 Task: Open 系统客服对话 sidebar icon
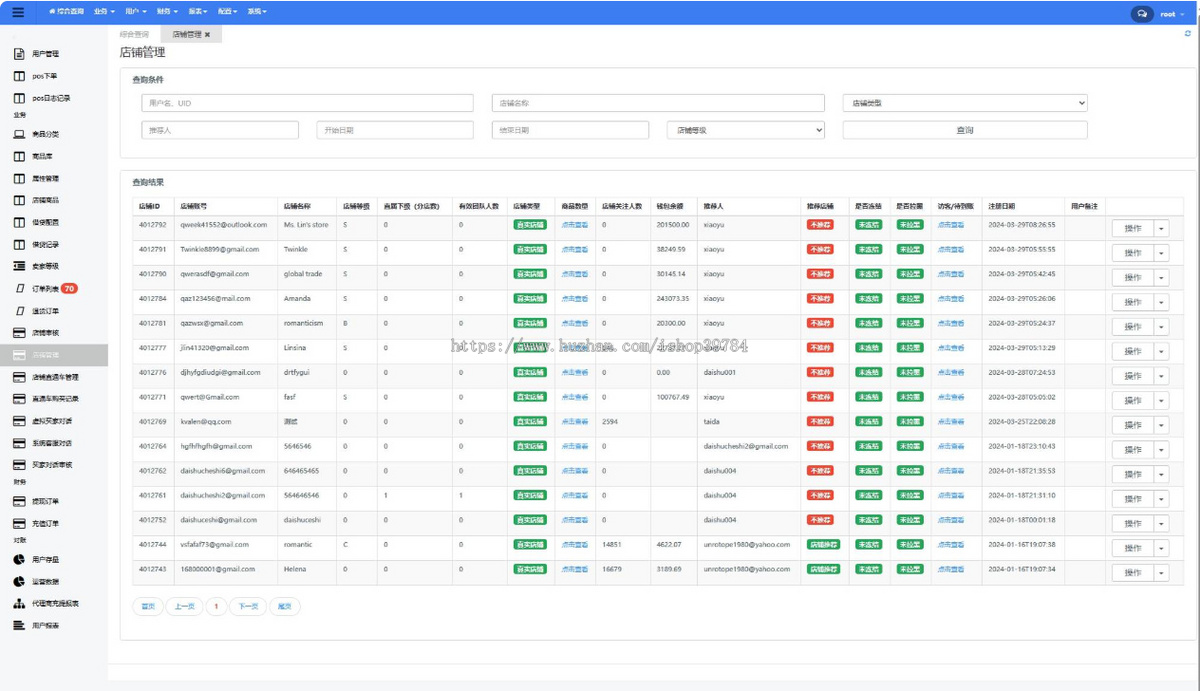pyautogui.click(x=19, y=443)
